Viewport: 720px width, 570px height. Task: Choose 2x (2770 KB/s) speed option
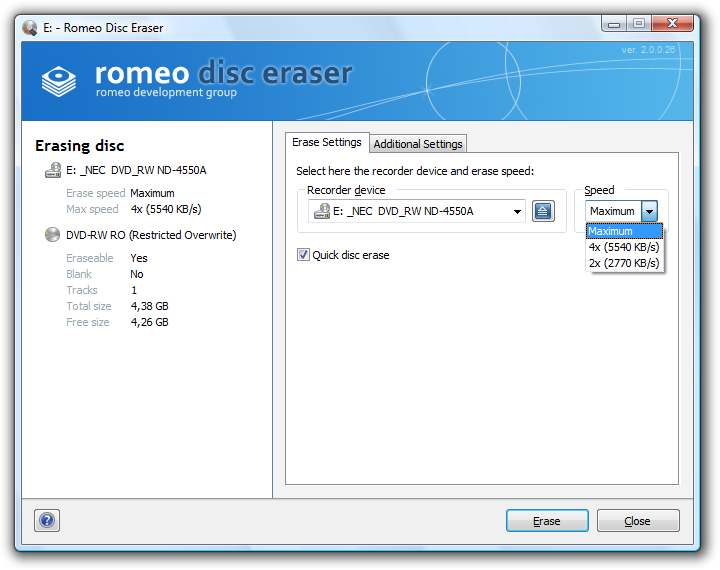tap(624, 263)
